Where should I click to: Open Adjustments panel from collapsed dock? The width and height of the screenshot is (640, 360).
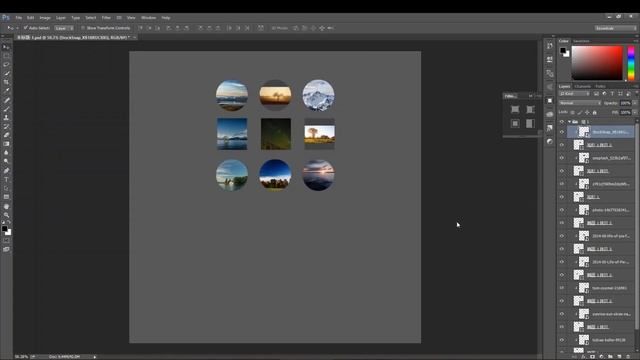pos(550,141)
